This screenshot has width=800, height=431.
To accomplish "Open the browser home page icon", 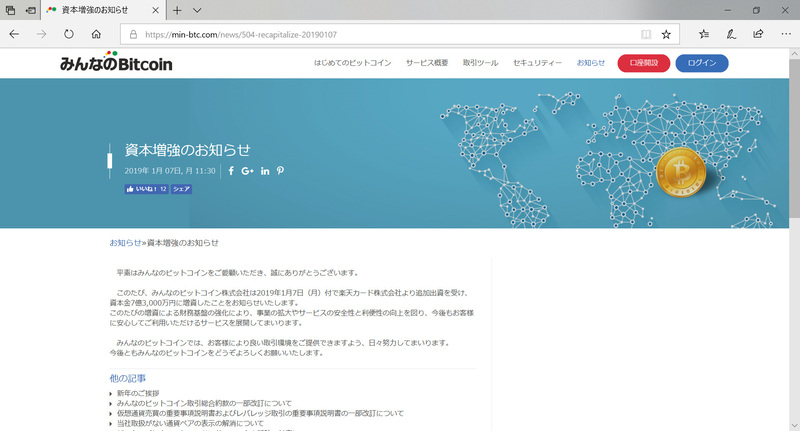I will point(96,34).
